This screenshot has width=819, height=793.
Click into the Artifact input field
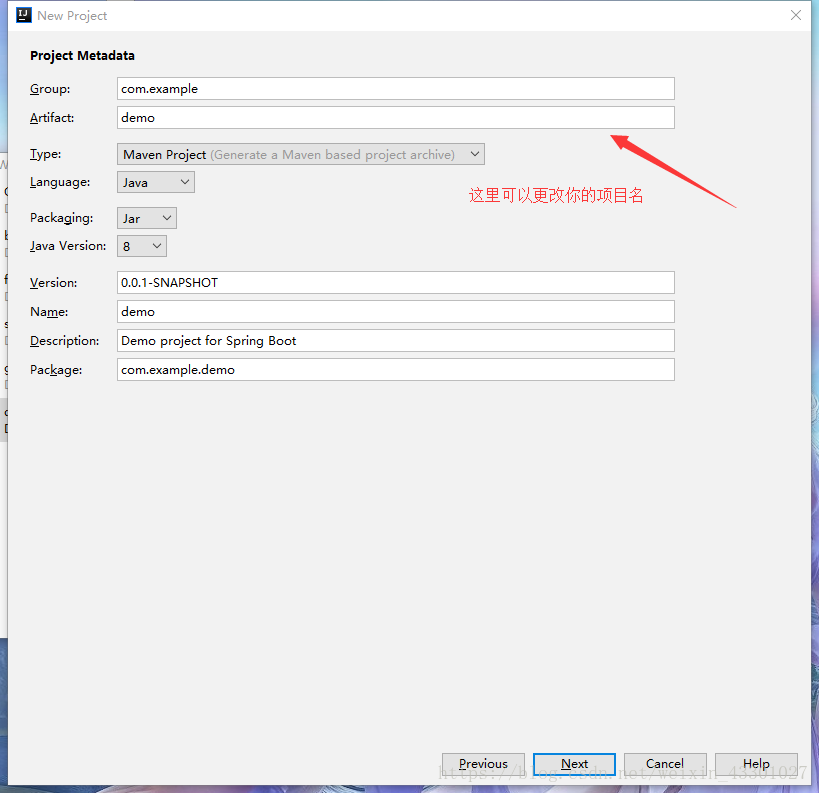pos(395,118)
